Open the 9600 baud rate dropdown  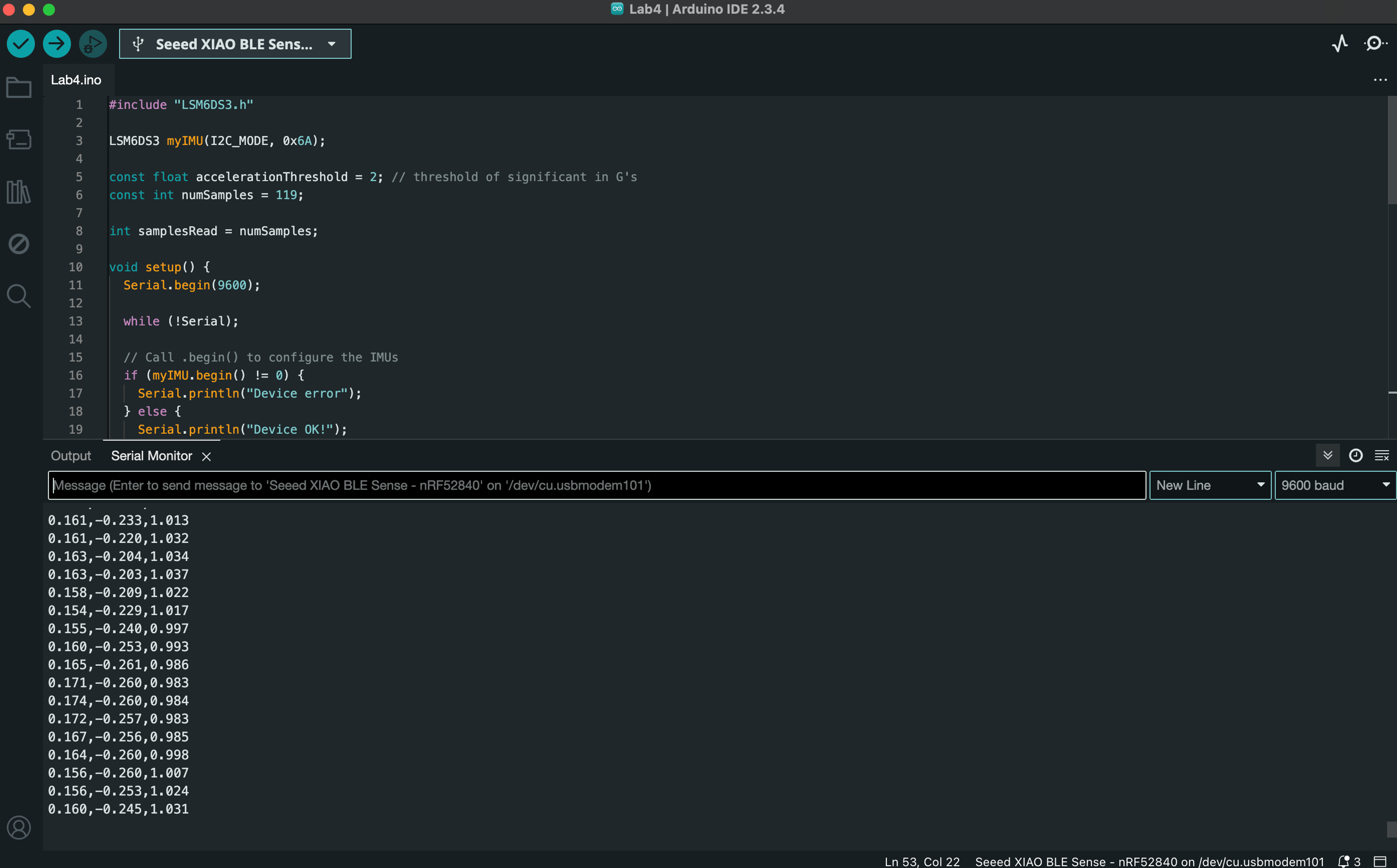pyautogui.click(x=1334, y=485)
